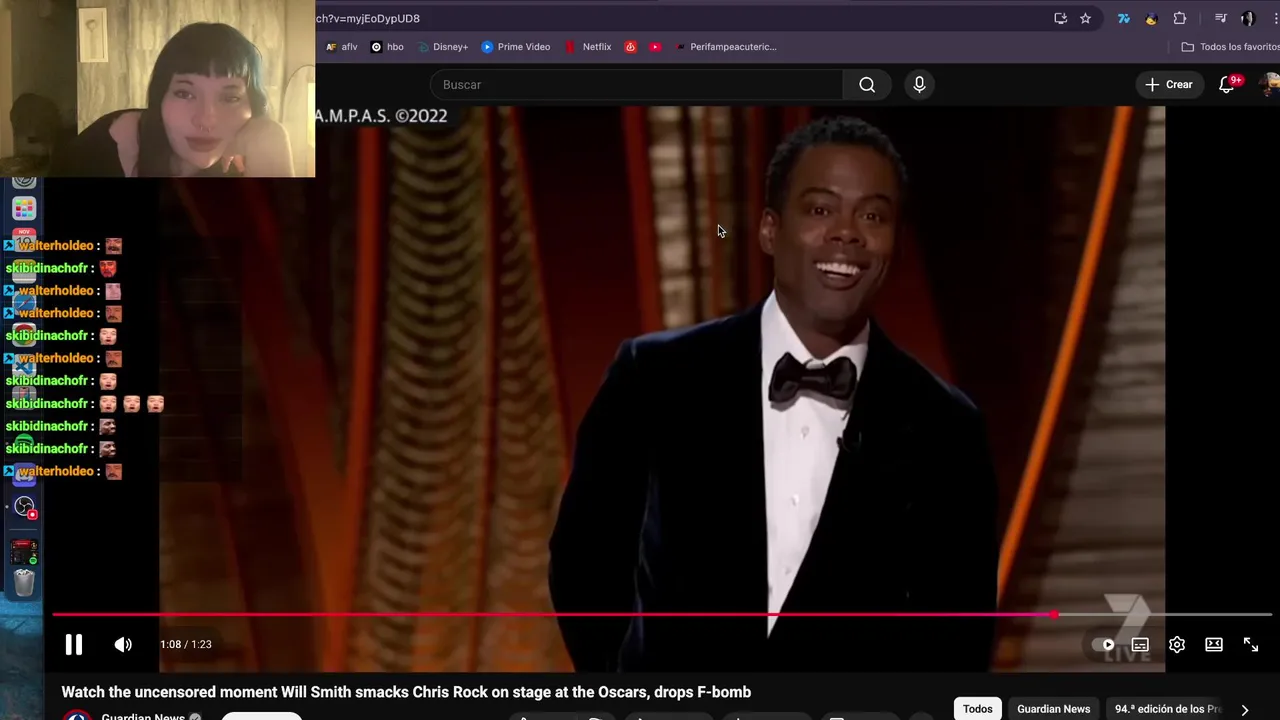The height and width of the screenshot is (720, 1280).
Task: Switch to theater mode
Action: coord(1214,645)
